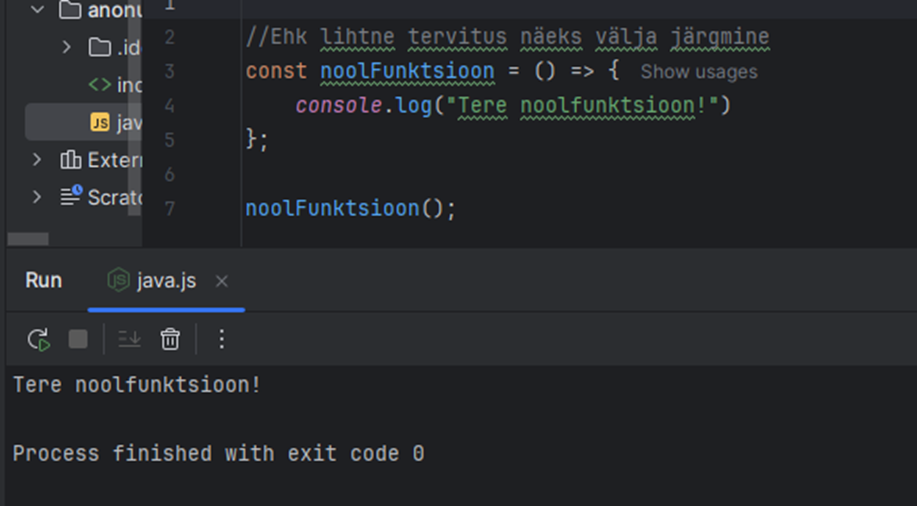Viewport: 917px width, 506px height.
Task: Select the Run tool window label
Action: [x=43, y=281]
